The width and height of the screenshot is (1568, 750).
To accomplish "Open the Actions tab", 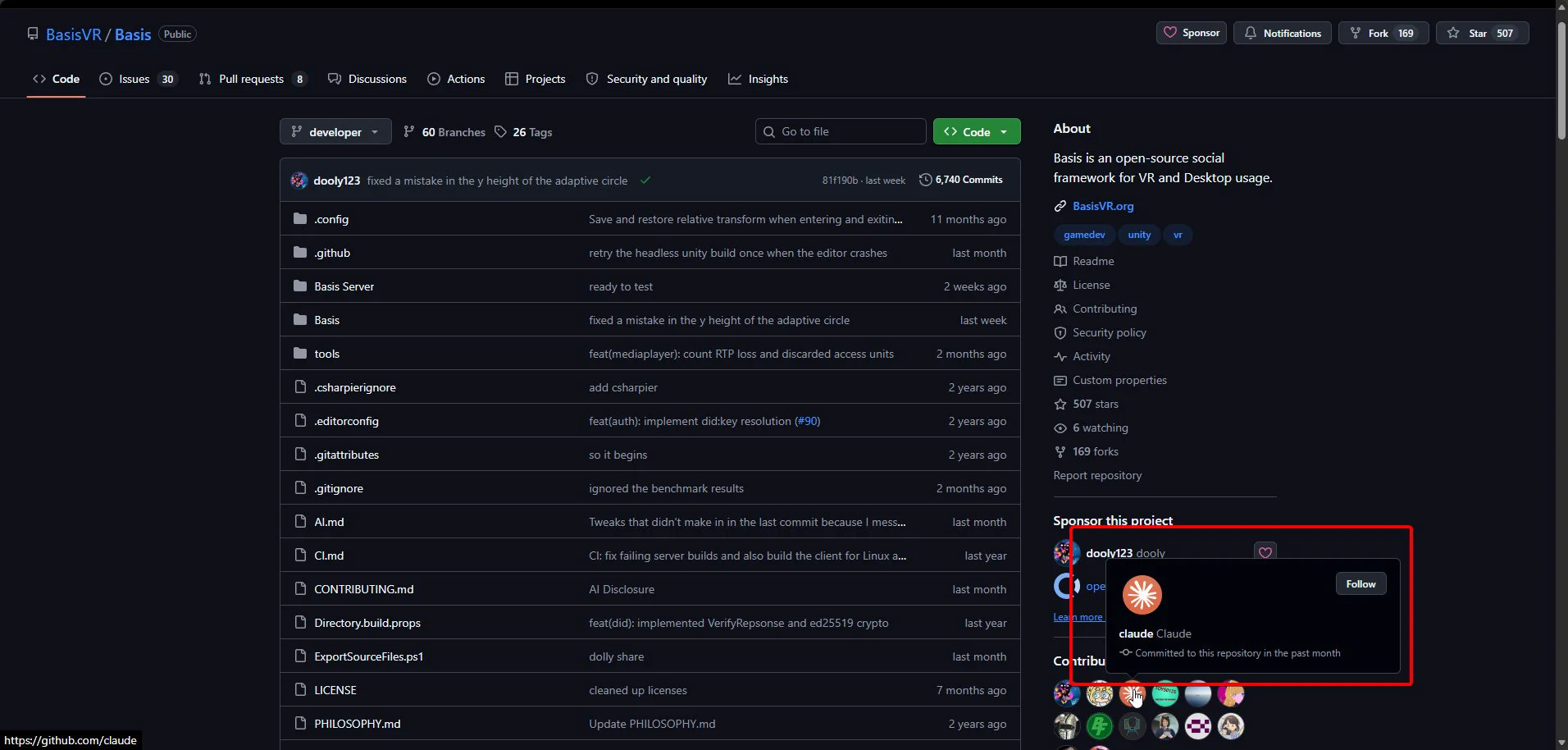I will tap(456, 79).
